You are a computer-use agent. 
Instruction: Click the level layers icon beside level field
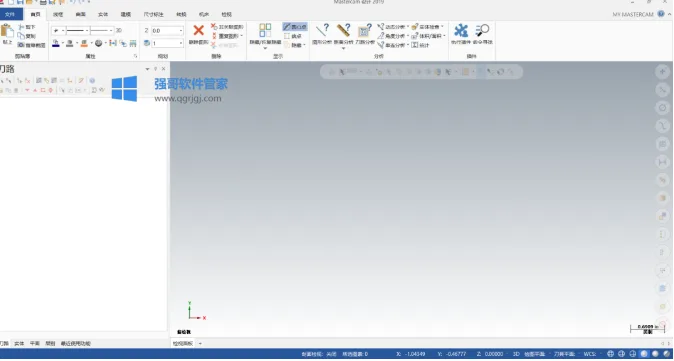(x=147, y=43)
